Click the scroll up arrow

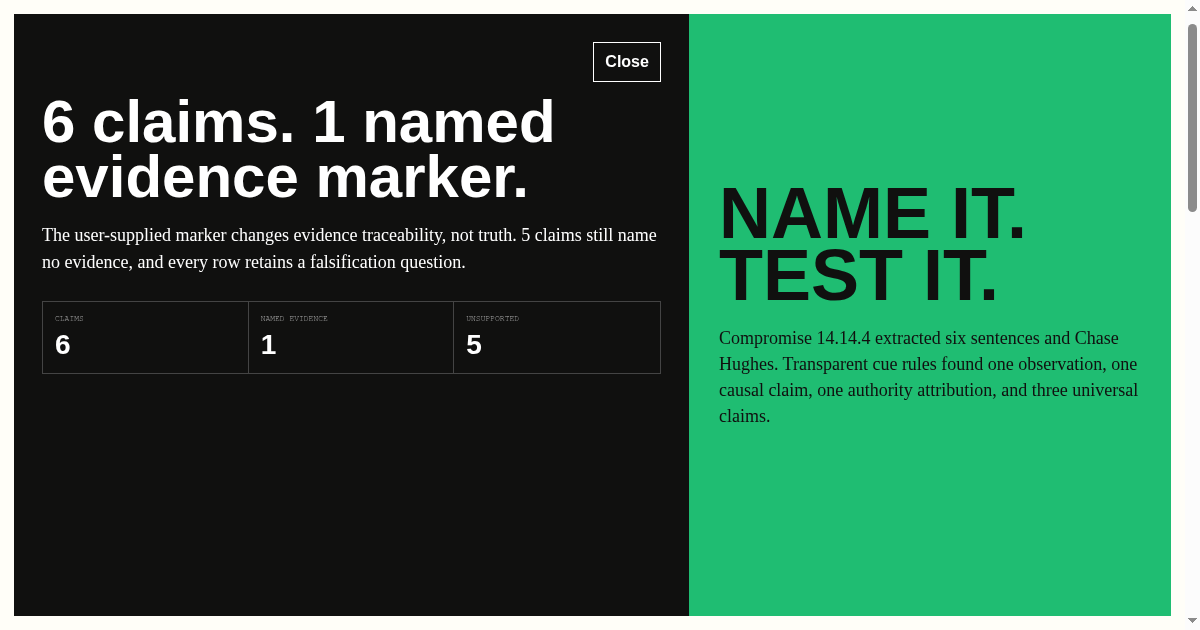click(x=1192, y=8)
